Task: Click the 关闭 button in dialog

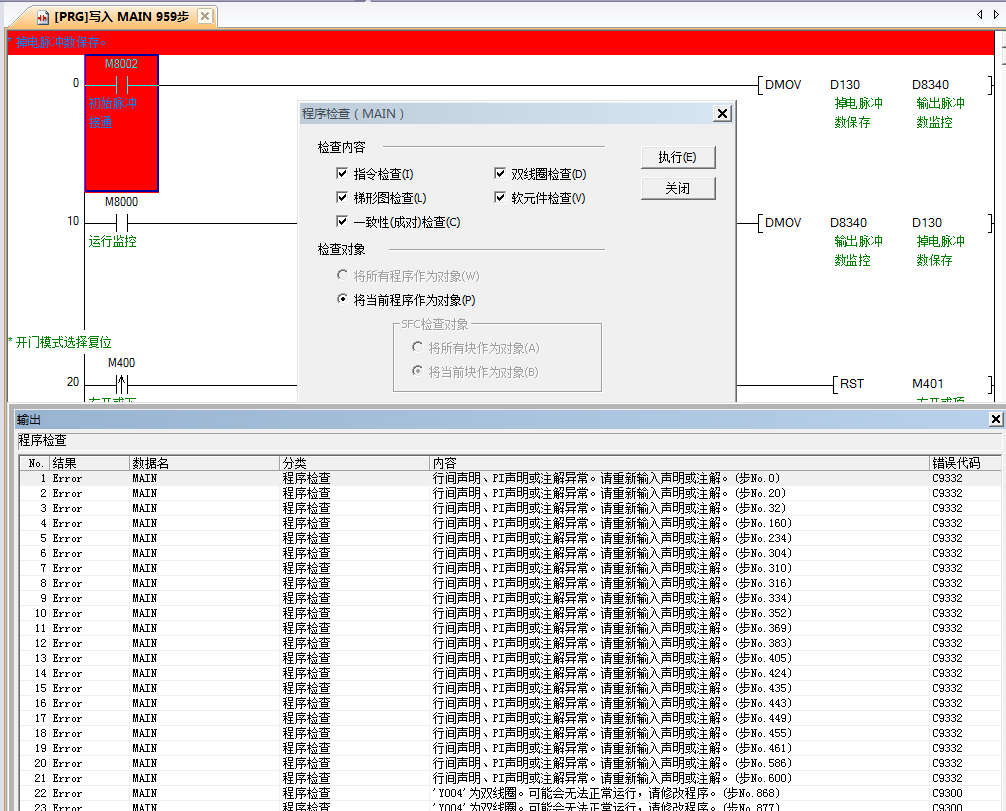Action: (x=677, y=188)
